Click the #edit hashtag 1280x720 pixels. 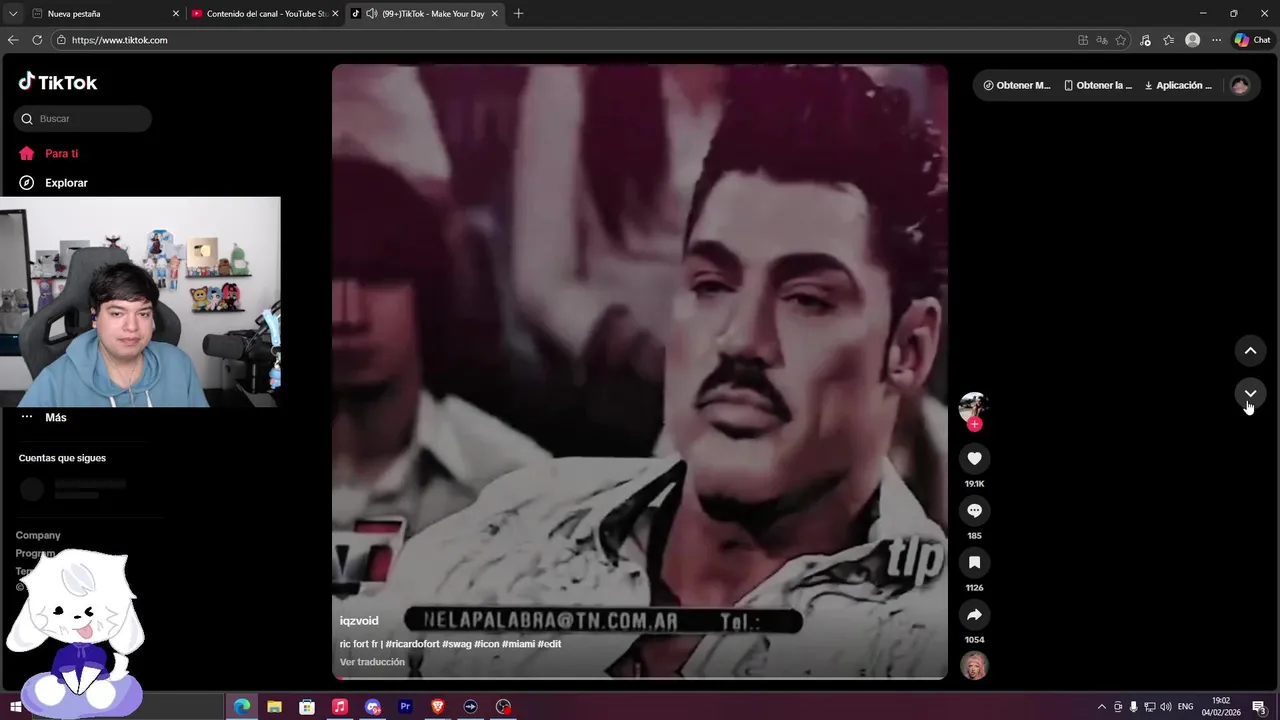pyautogui.click(x=549, y=644)
